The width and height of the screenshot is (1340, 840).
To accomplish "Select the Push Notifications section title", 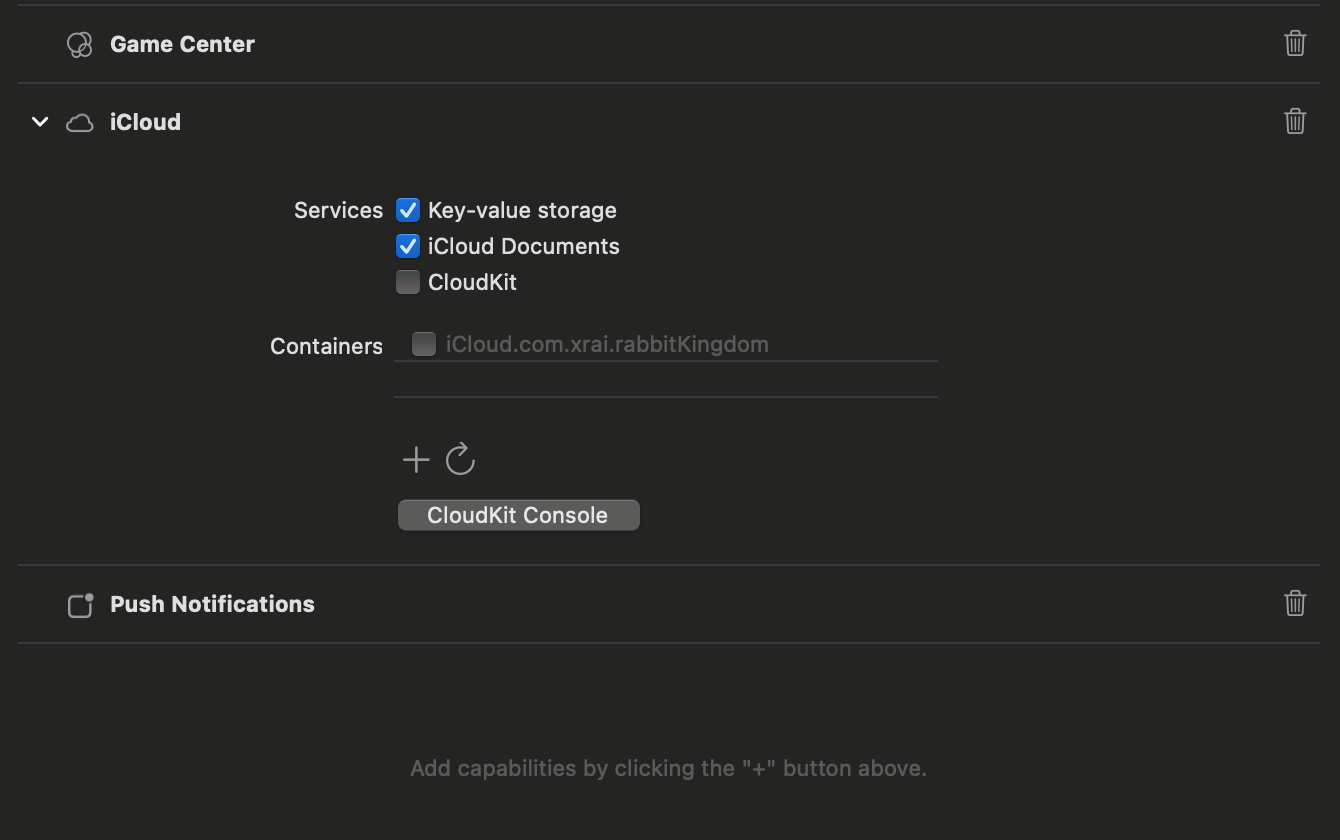I will [212, 604].
